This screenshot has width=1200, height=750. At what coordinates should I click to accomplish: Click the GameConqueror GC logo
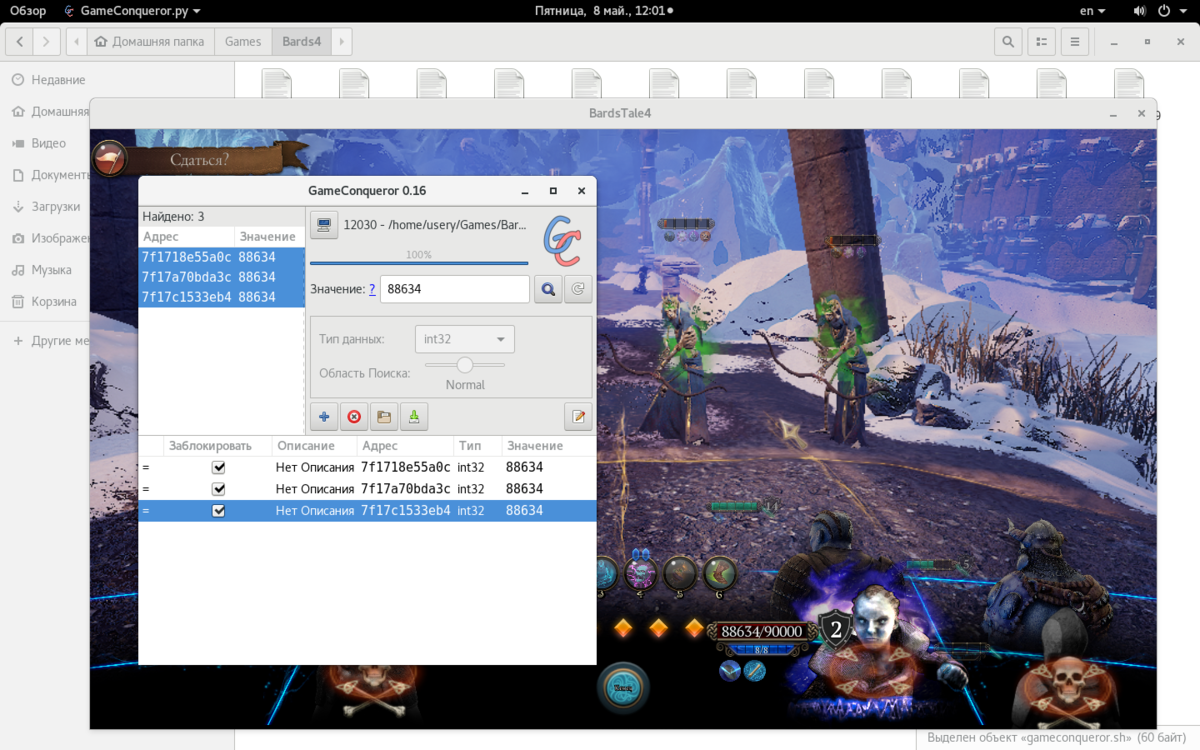tap(562, 240)
